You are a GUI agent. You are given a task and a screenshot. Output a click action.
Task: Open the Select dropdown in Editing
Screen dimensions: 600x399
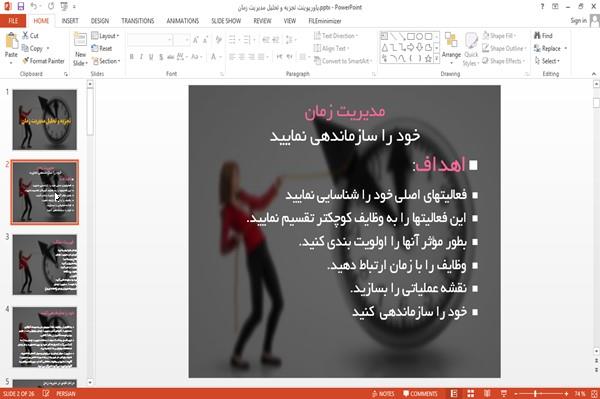pyautogui.click(x=547, y=61)
